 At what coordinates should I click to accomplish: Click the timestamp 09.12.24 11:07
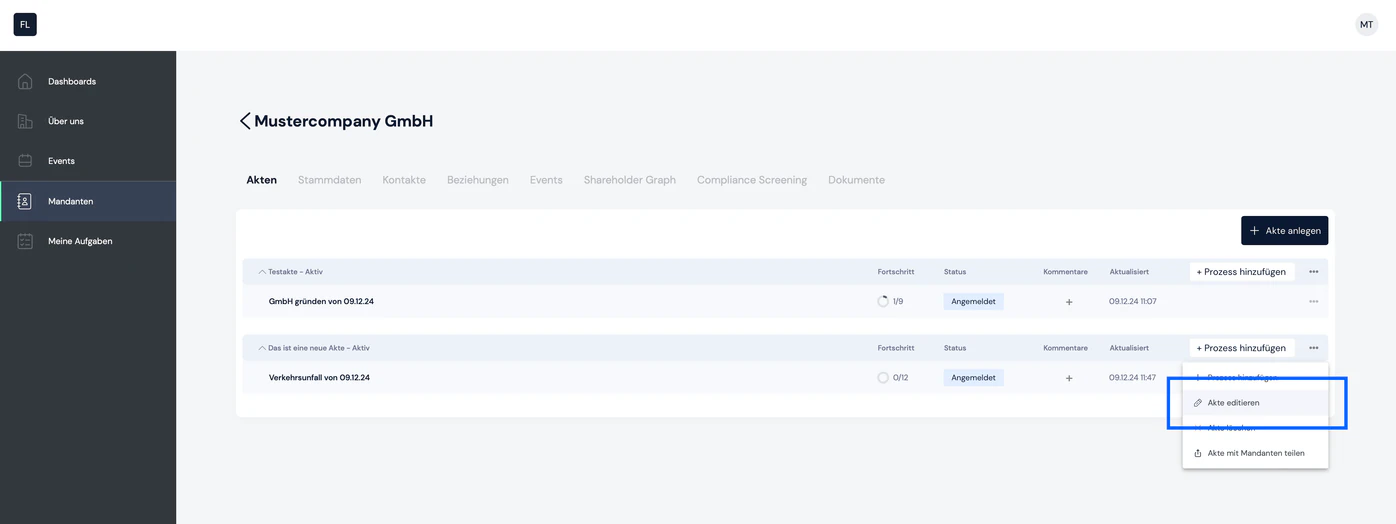coord(1132,301)
